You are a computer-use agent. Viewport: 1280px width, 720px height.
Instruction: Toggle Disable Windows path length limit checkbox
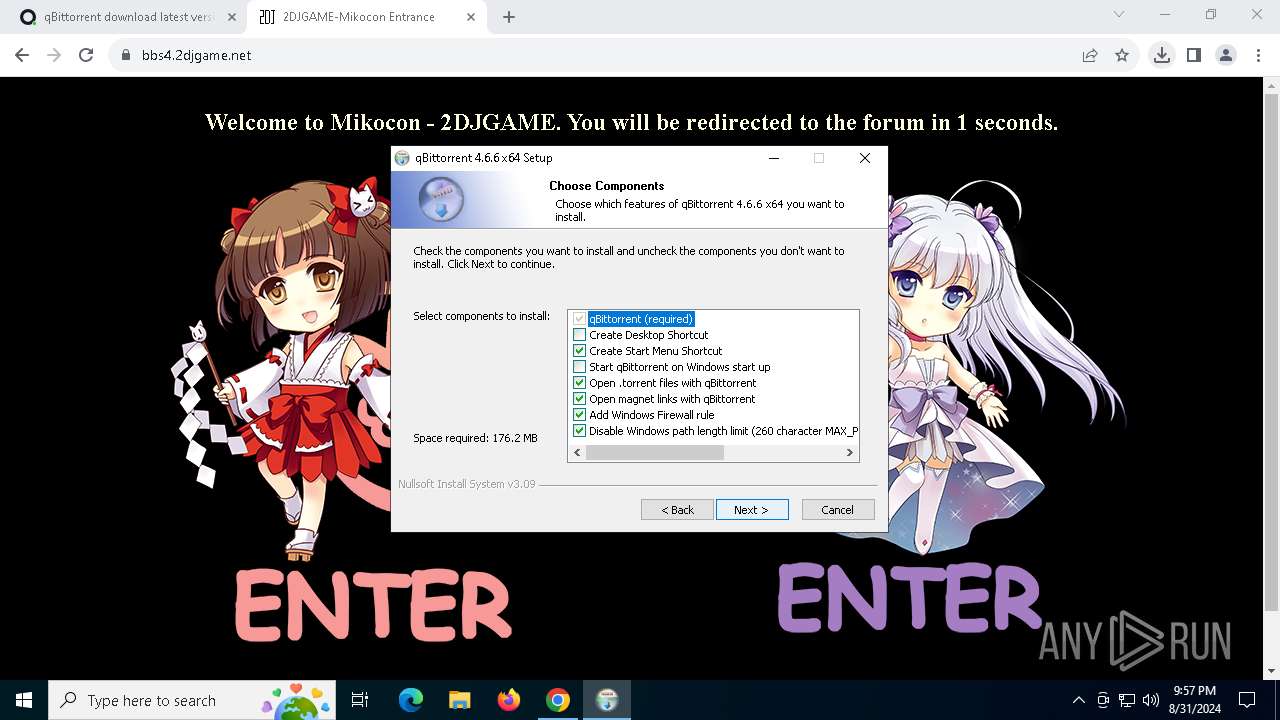click(x=579, y=431)
